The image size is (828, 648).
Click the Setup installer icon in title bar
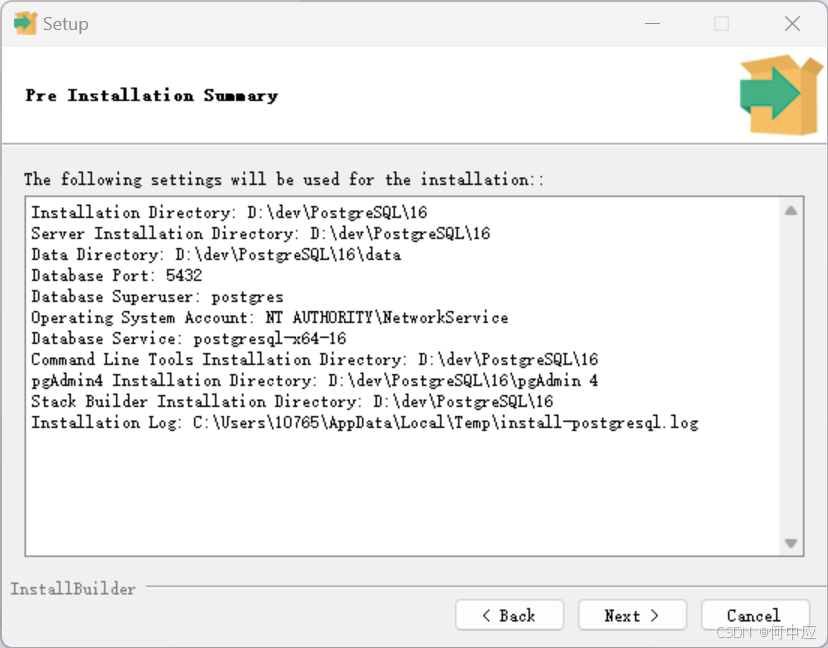click(25, 23)
